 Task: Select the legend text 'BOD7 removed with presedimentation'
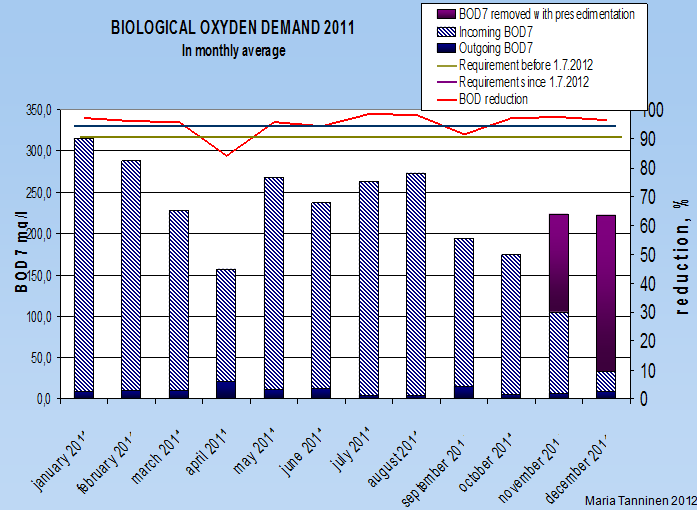point(546,14)
